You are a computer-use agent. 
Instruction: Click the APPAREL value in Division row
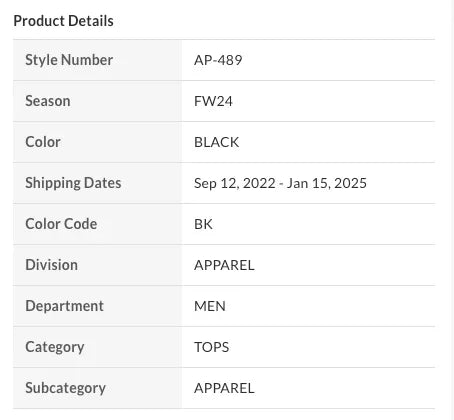pos(224,265)
